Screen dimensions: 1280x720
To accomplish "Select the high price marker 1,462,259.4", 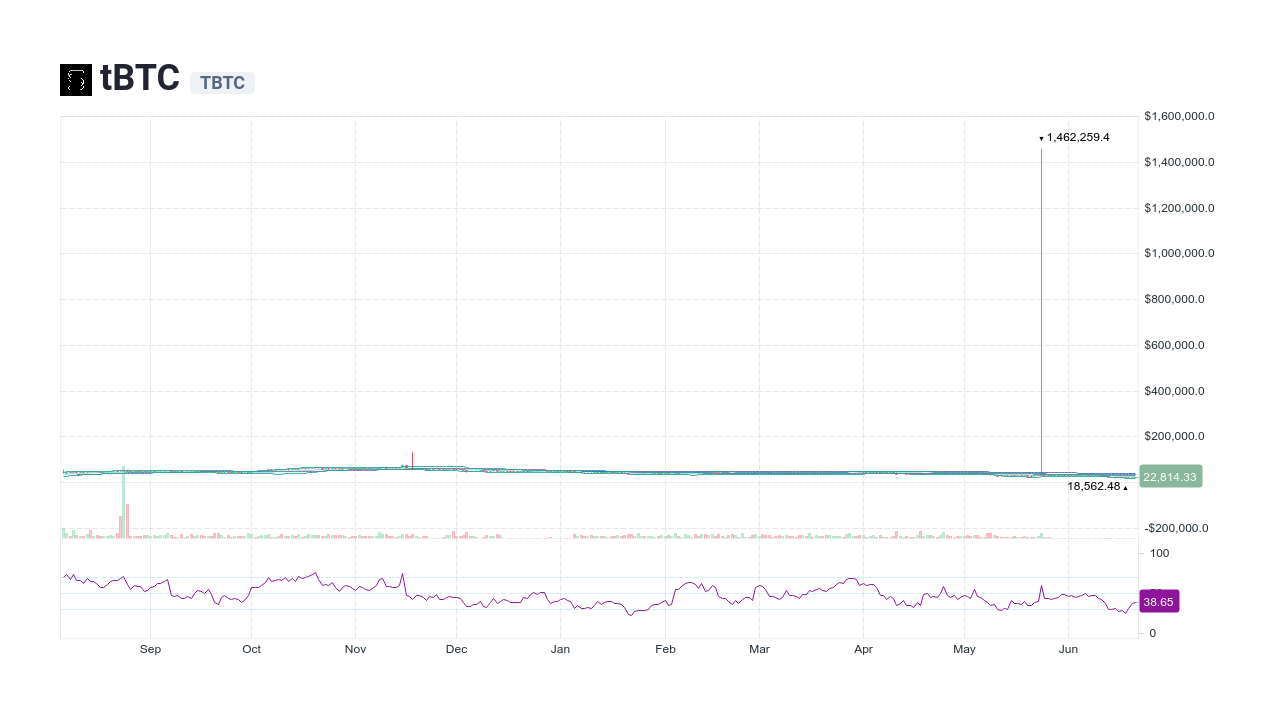I will point(1076,137).
